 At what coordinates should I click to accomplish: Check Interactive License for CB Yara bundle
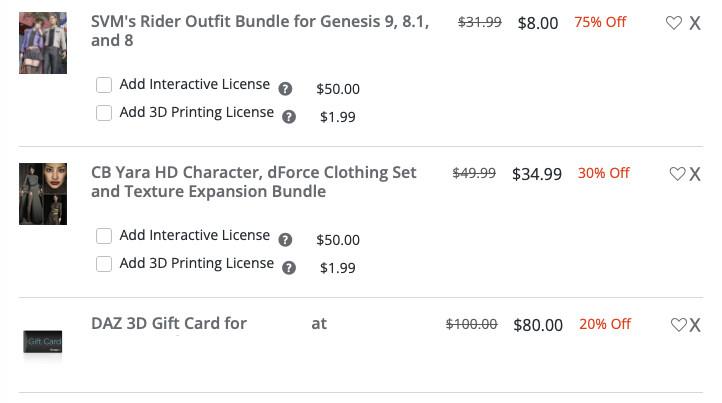coord(104,236)
